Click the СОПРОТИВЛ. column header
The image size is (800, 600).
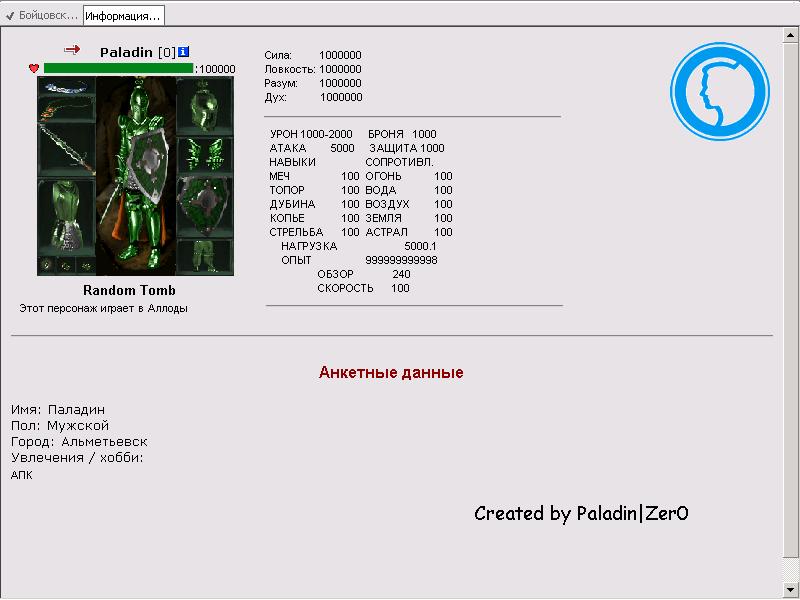click(x=399, y=162)
